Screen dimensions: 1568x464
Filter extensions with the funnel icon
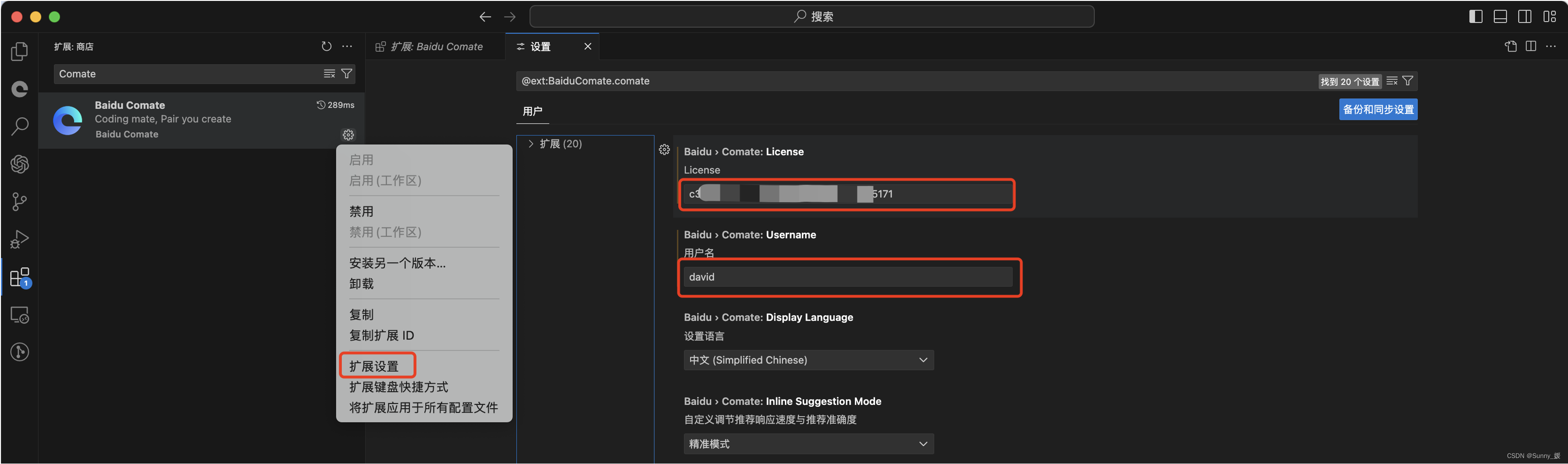(x=346, y=74)
